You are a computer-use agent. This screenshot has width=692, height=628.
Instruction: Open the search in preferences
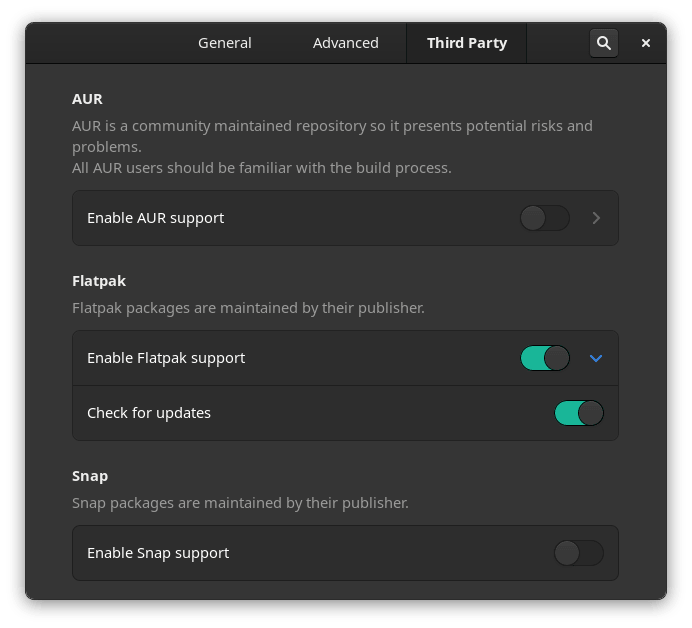(603, 43)
